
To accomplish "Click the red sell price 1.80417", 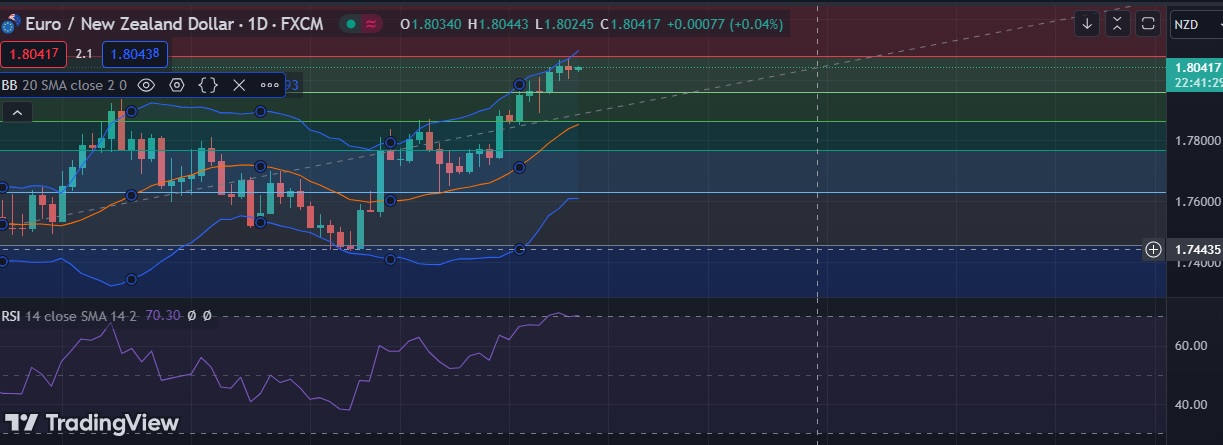I will pos(33,54).
